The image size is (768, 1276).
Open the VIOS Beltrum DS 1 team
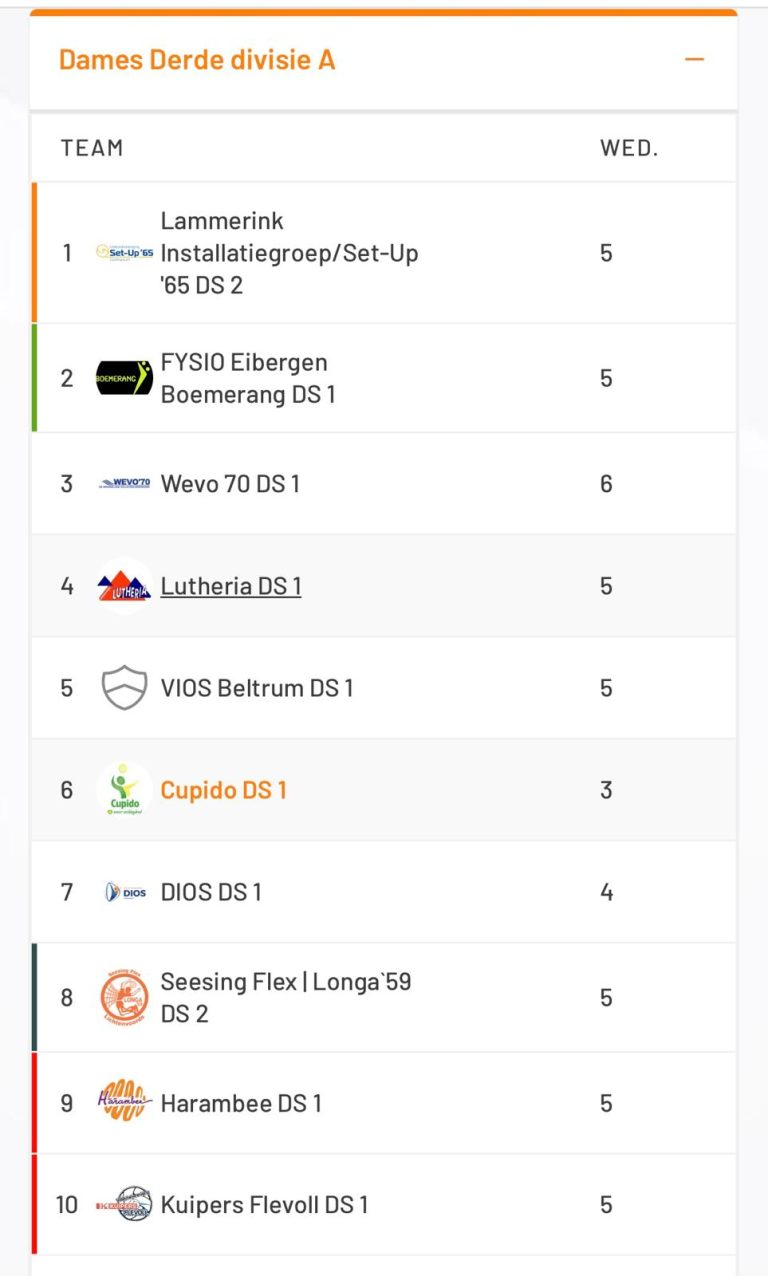point(257,688)
